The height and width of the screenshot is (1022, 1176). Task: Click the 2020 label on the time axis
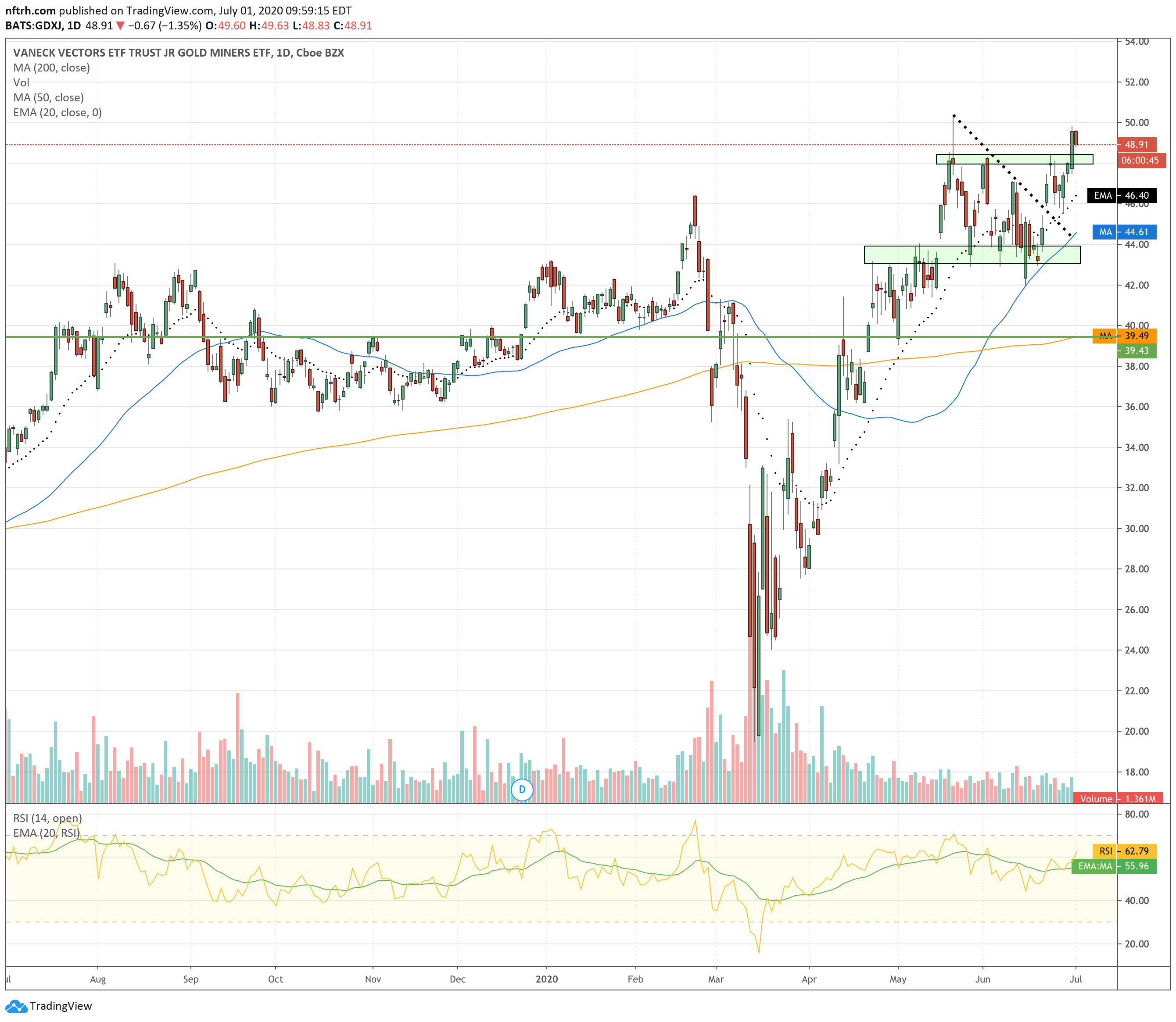tap(547, 979)
